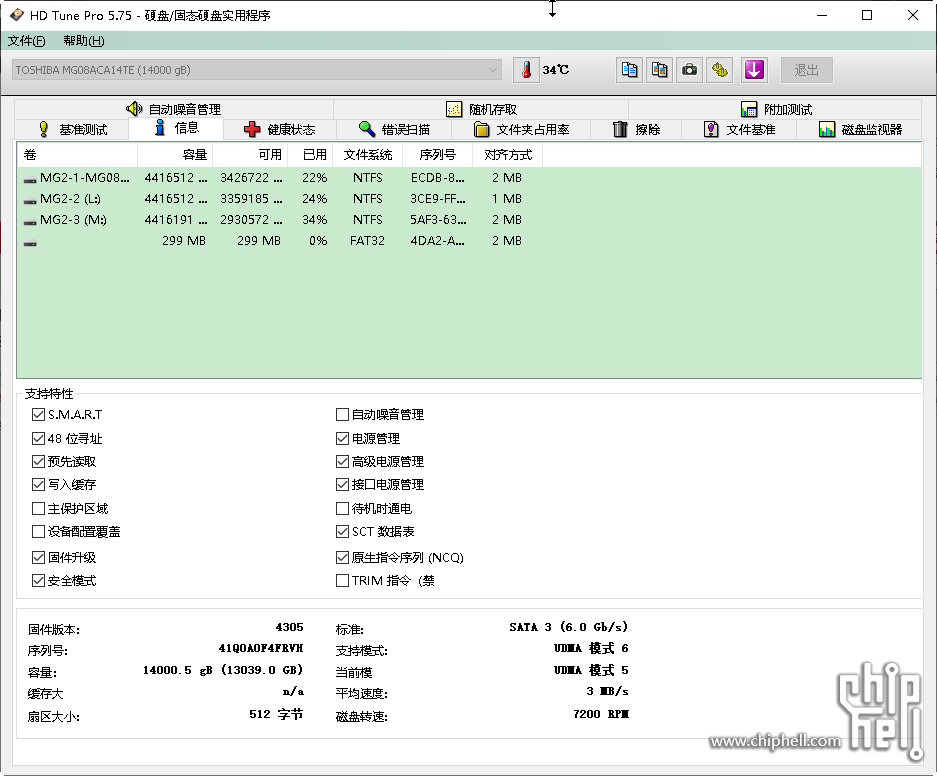Open the options gear icon
The height and width of the screenshot is (776, 937).
click(719, 70)
